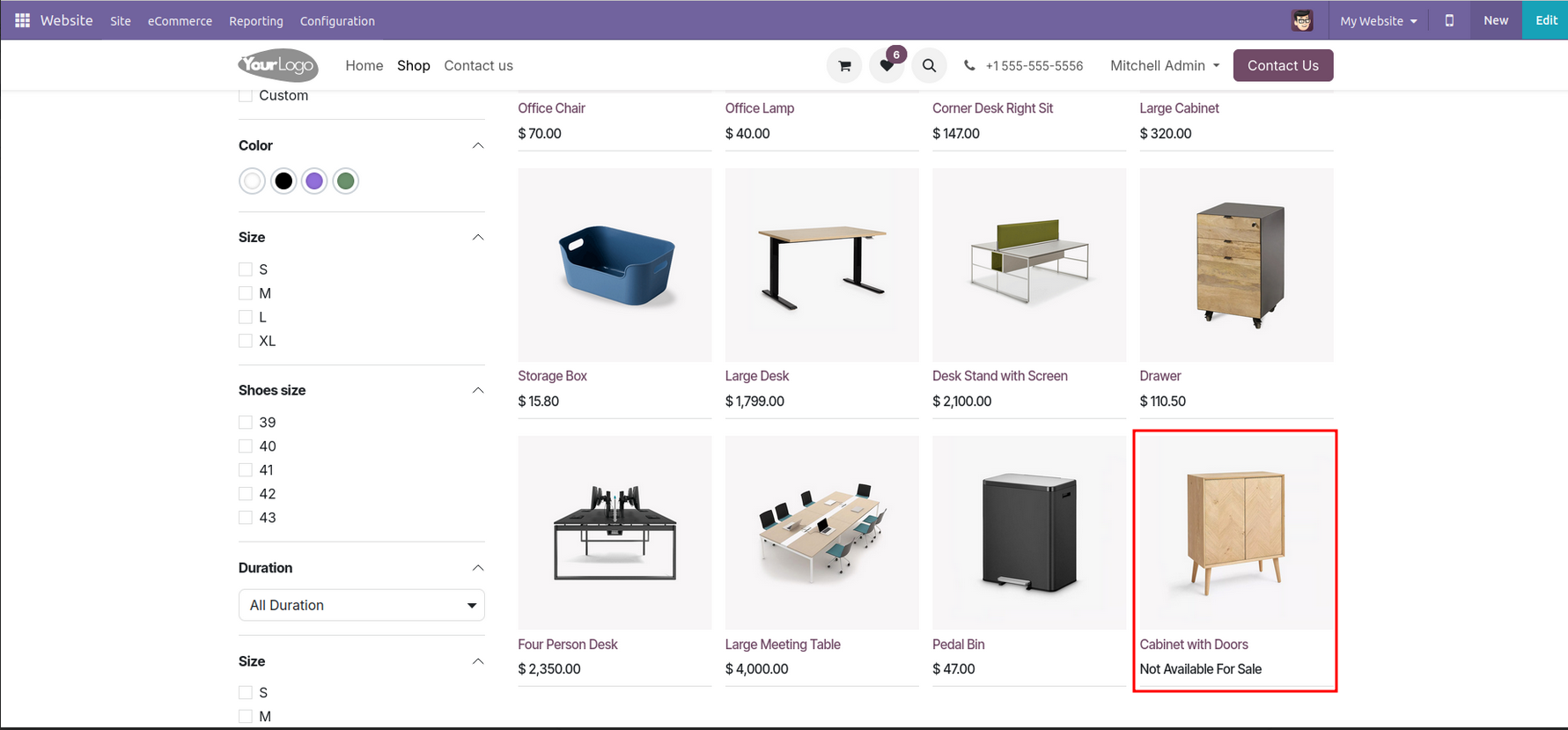Open the All Duration dropdown
1568x730 pixels.
pyautogui.click(x=361, y=605)
